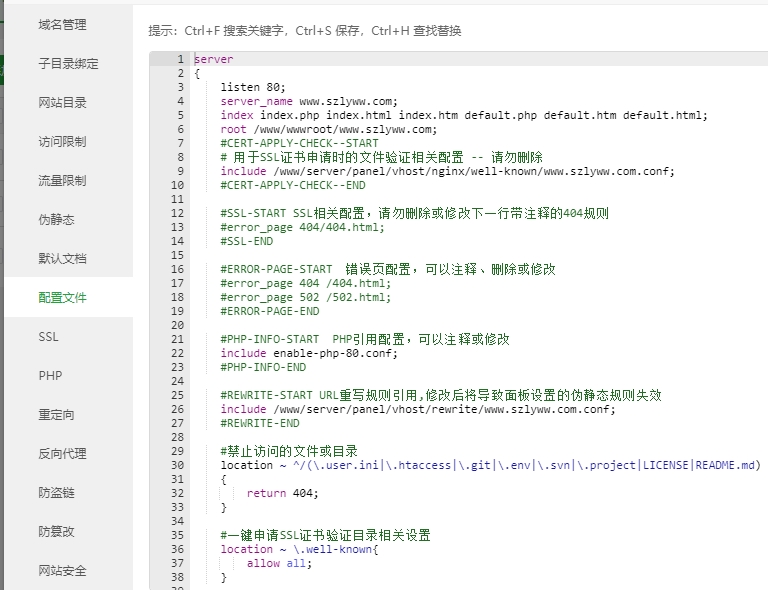Click #禁止访问的文件或目录 comment

[x=289, y=451]
